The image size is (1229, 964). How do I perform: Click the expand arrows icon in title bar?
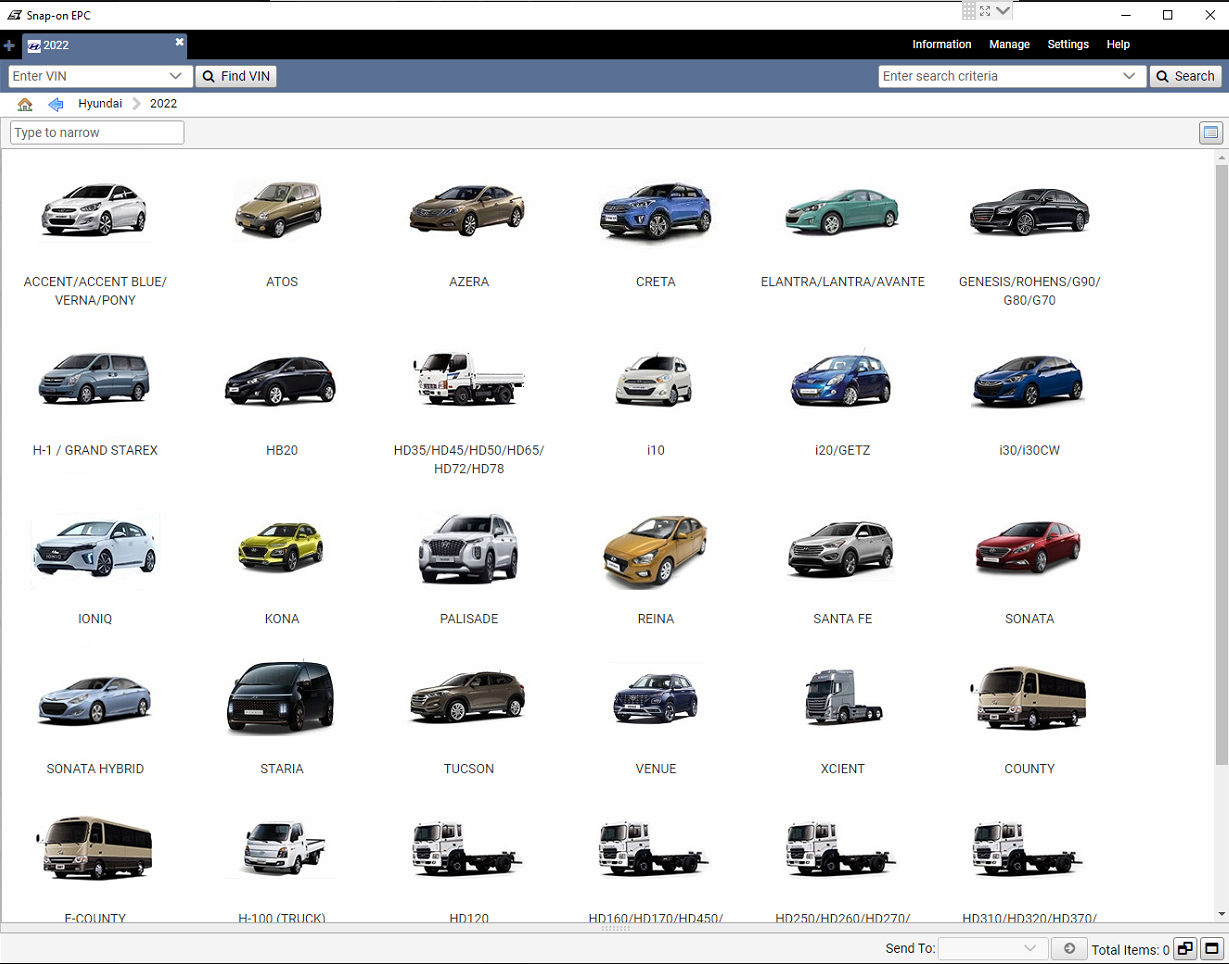[x=985, y=11]
